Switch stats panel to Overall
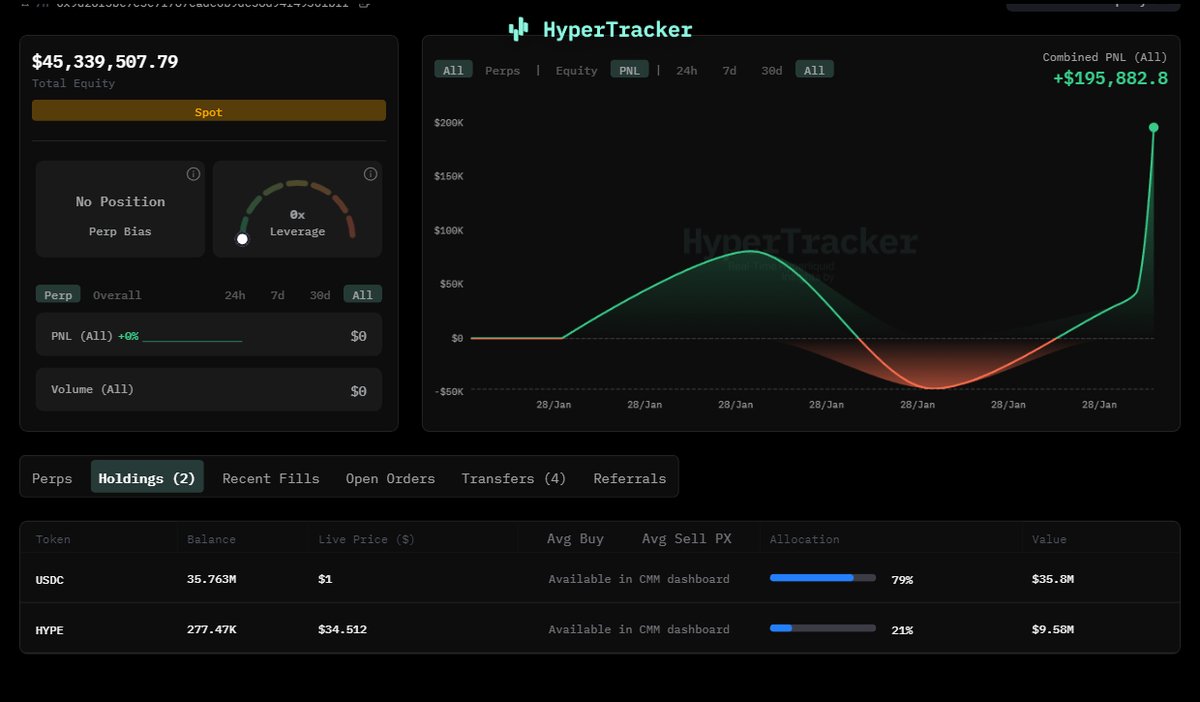This screenshot has width=1200, height=702. tap(117, 295)
